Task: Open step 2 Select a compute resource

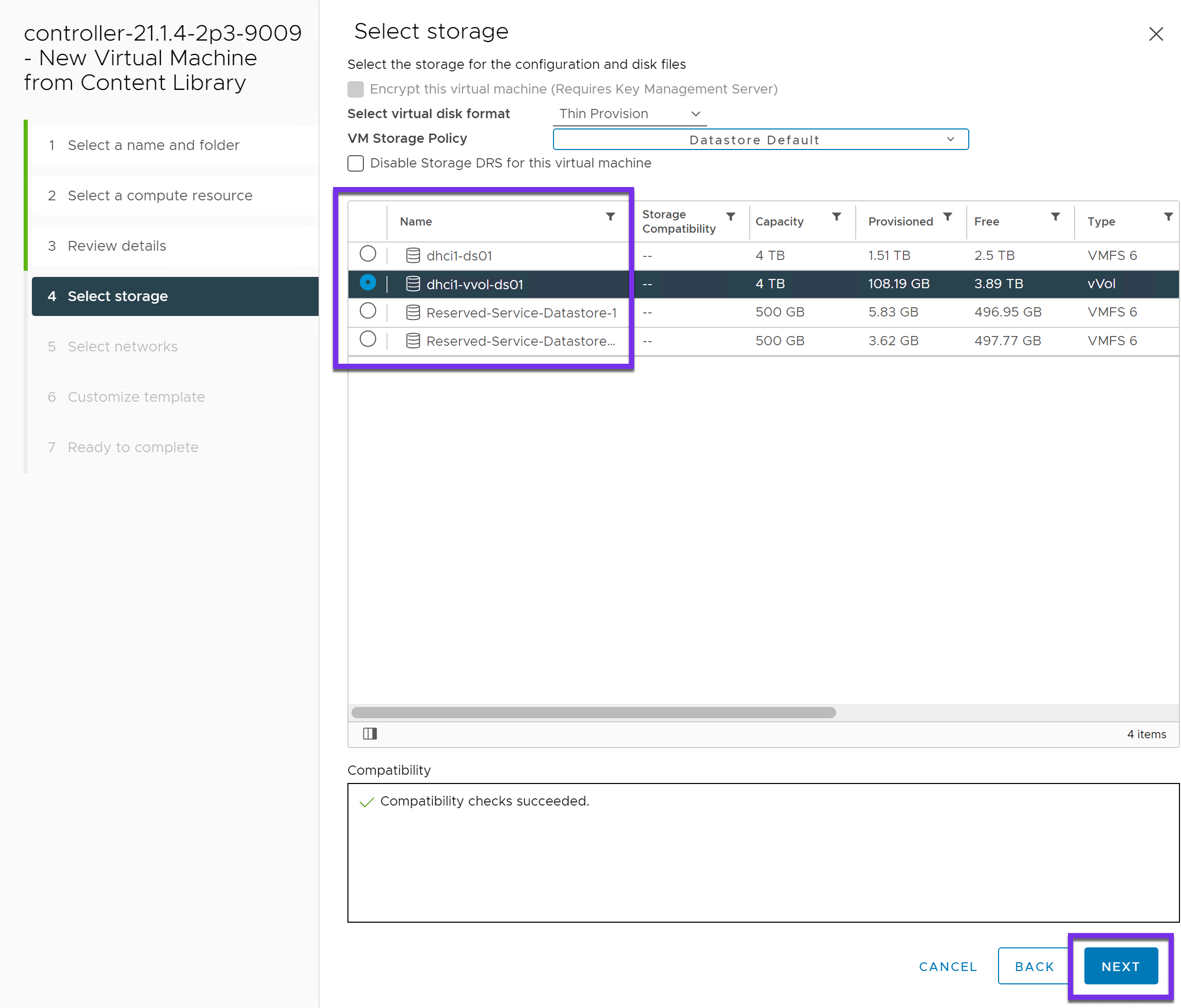Action: point(160,195)
